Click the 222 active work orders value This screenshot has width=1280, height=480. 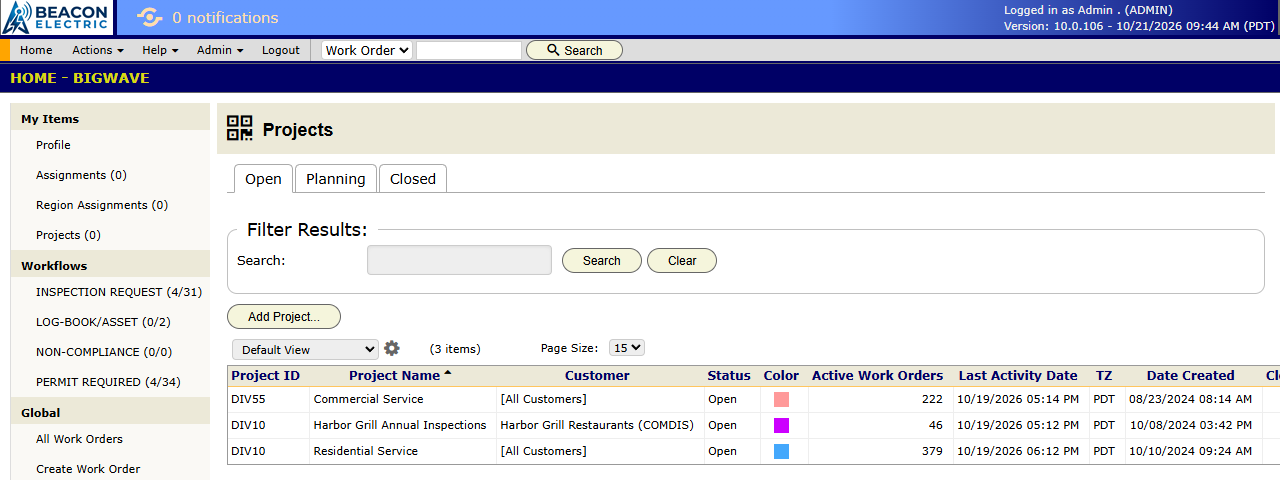[932, 399]
